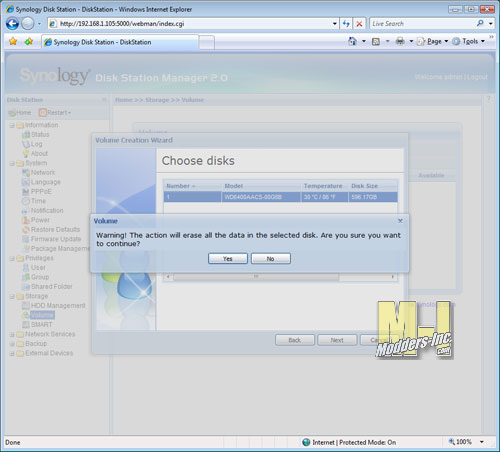Screen dimensions: 500x452
Task: Open Restore Defaults tree item
Action: pyautogui.click(x=51, y=230)
